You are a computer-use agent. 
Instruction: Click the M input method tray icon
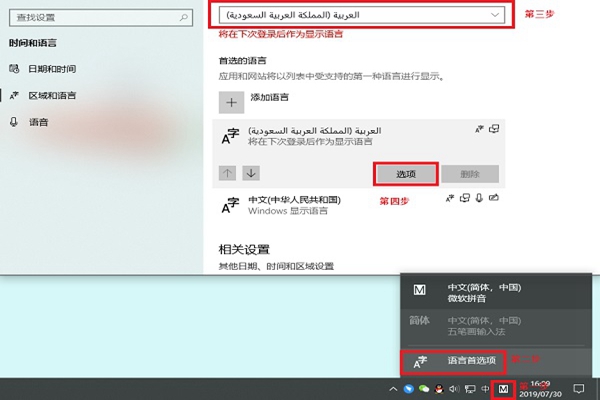[503, 389]
